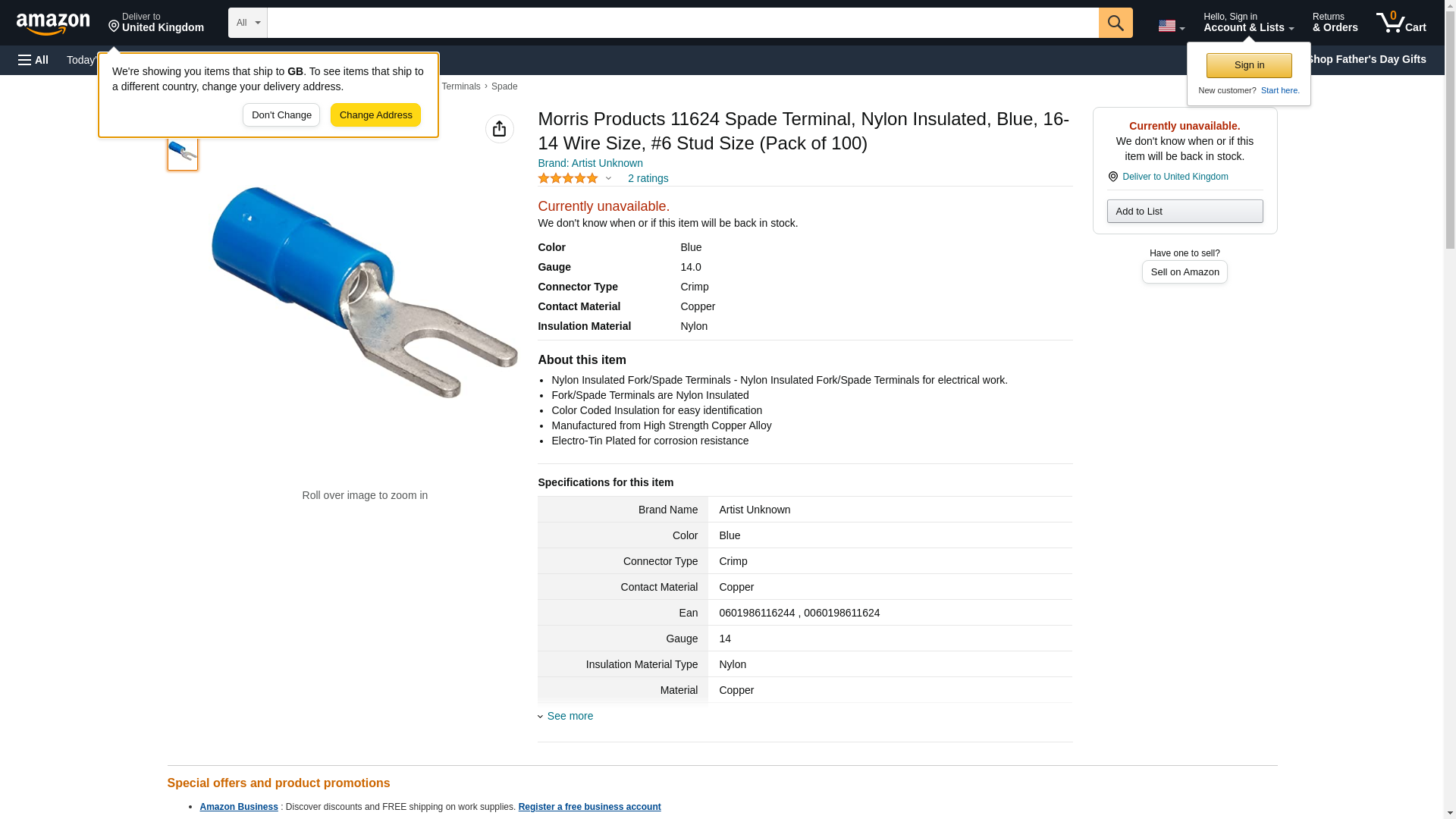Image resolution: width=1456 pixels, height=819 pixels.
Task: Open the shopping cart
Action: [x=1401, y=22]
